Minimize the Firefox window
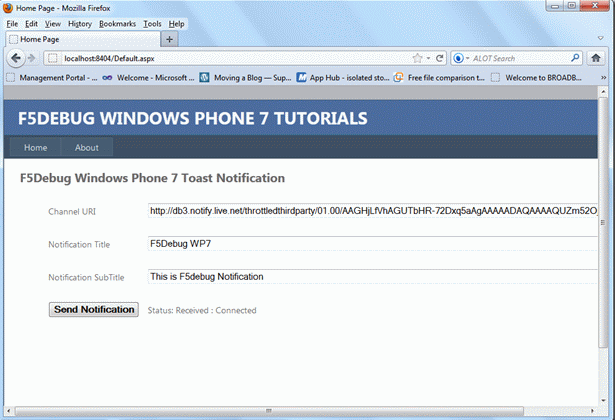 (x=555, y=6)
